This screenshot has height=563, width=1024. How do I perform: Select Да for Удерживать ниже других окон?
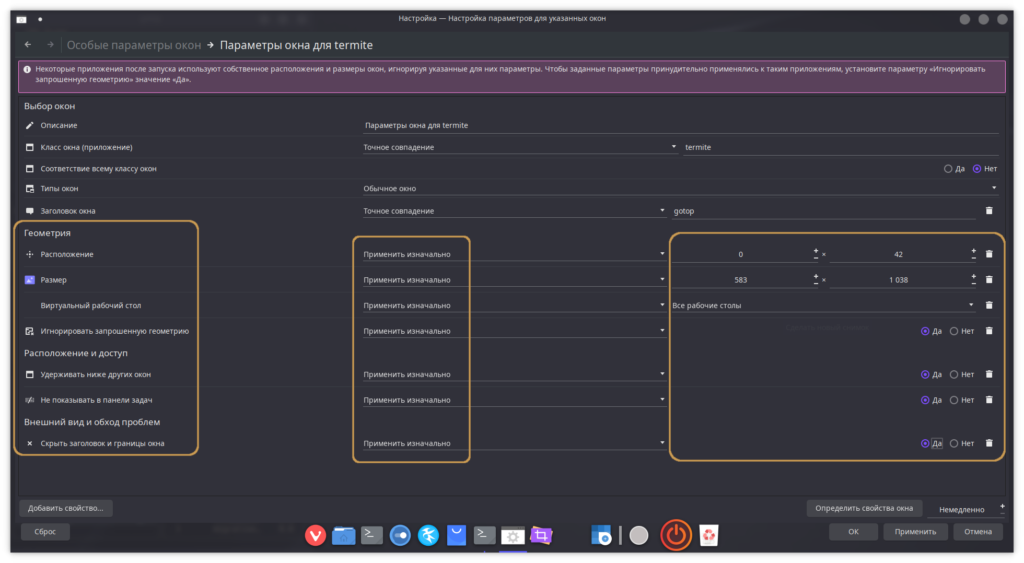coord(931,374)
